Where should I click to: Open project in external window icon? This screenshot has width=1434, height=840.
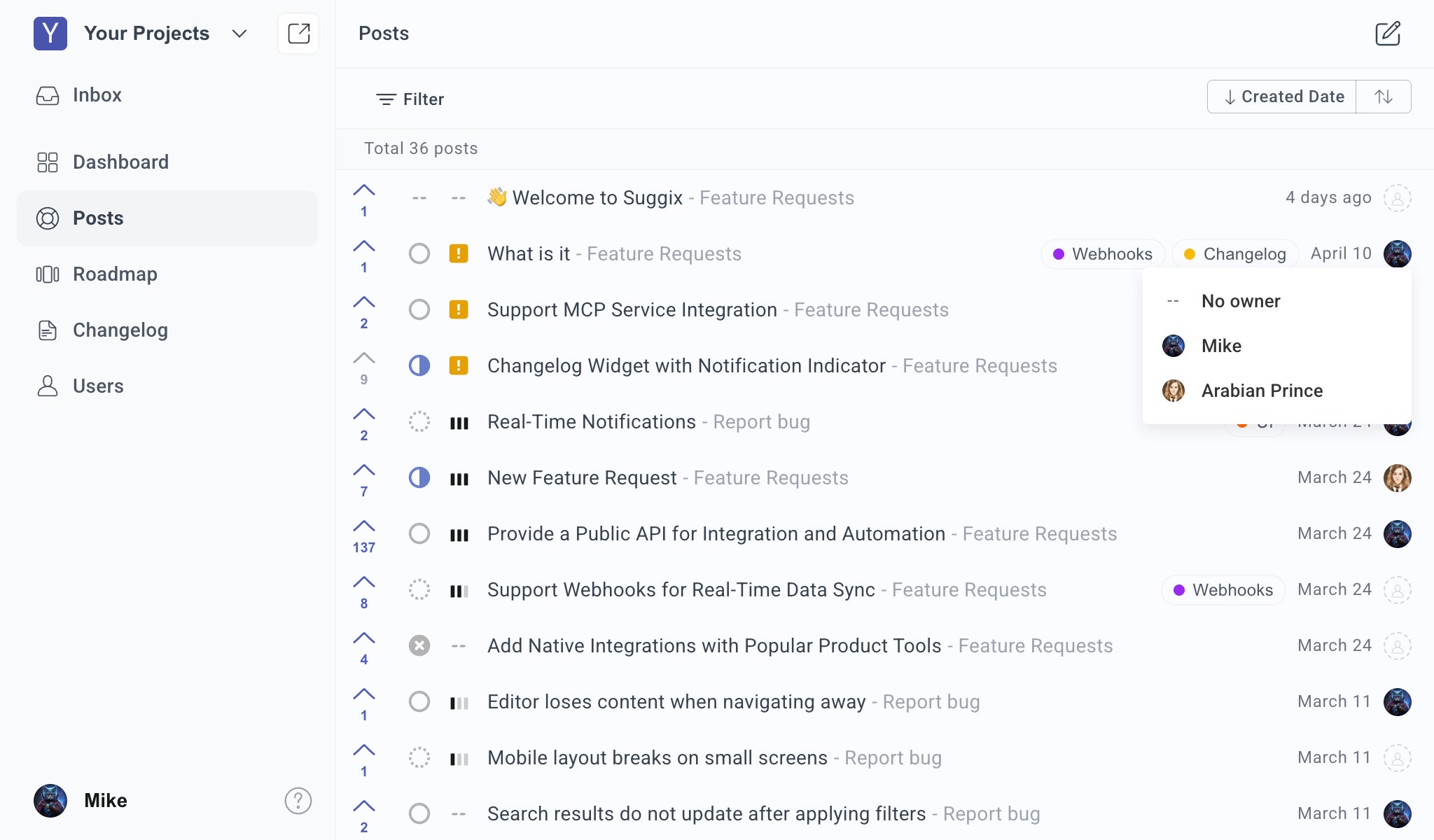click(298, 34)
